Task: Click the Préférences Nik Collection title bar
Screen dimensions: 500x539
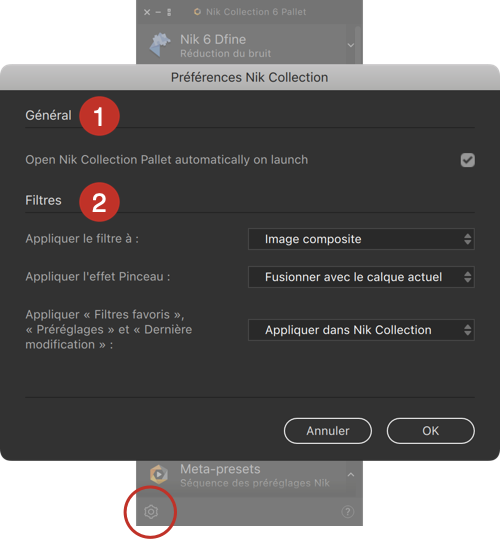Action: point(250,77)
